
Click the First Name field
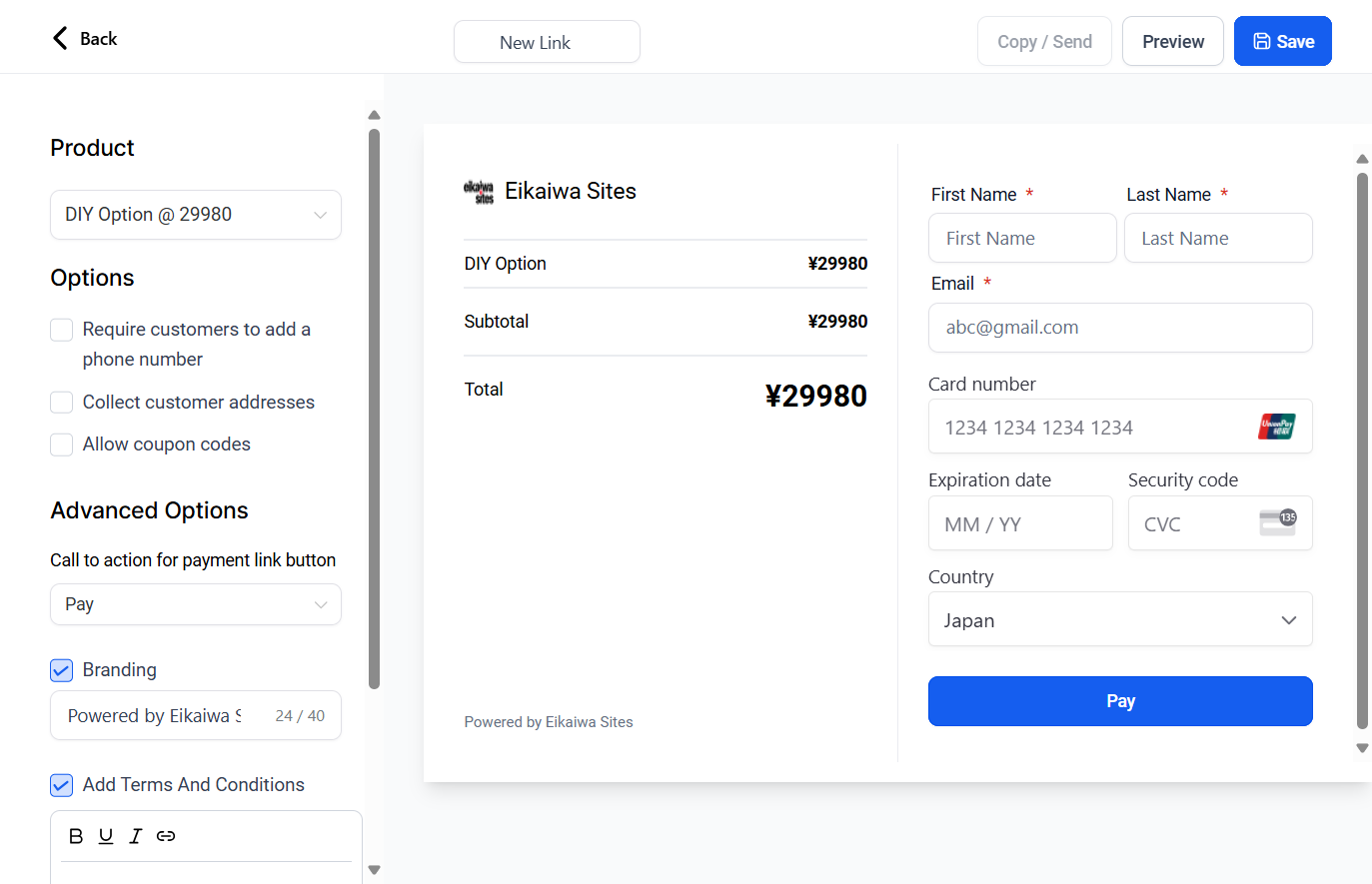1022,238
